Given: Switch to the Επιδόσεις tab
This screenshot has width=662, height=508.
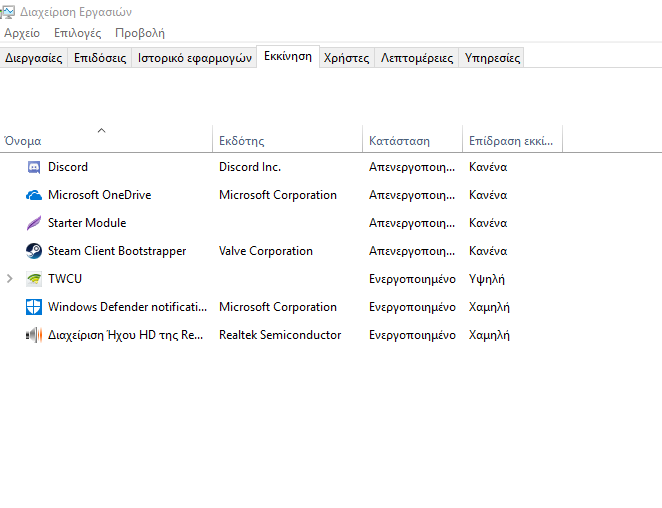Looking at the screenshot, I should [x=100, y=58].
